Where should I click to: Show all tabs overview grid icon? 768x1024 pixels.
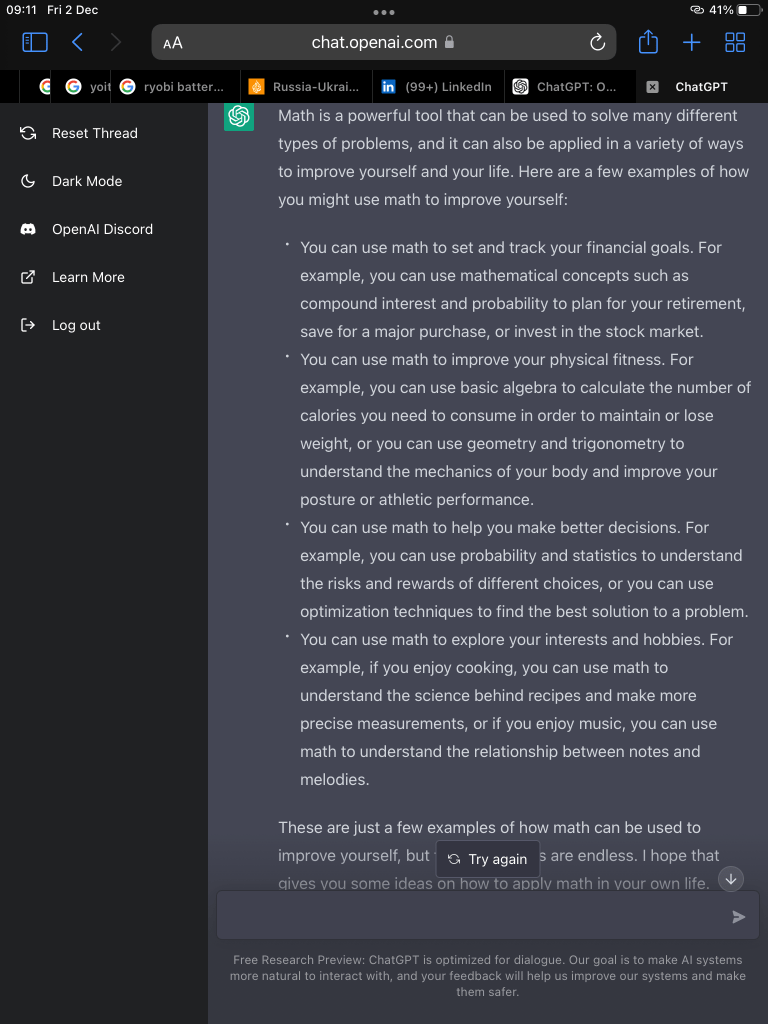[735, 42]
